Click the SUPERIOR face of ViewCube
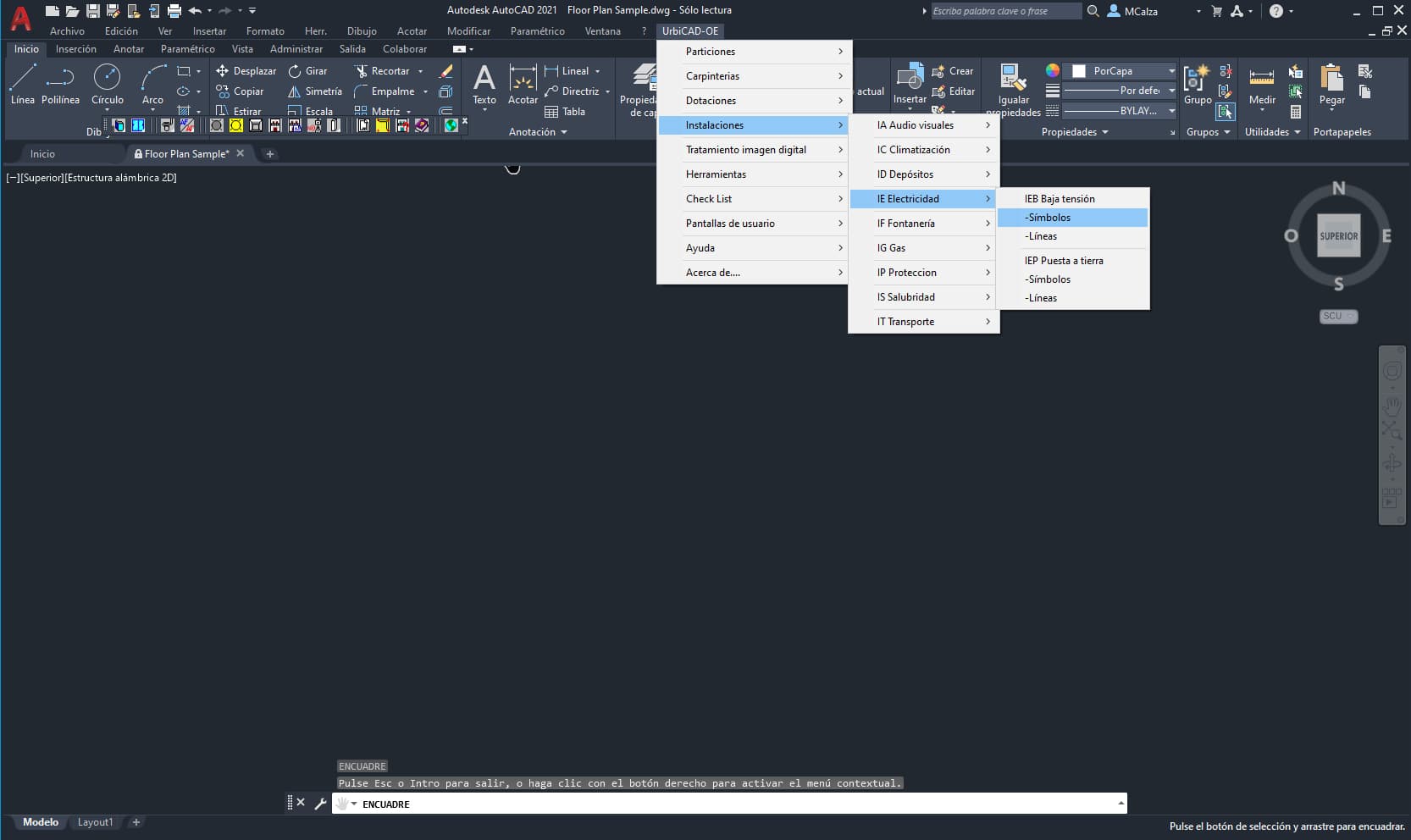 [x=1338, y=236]
